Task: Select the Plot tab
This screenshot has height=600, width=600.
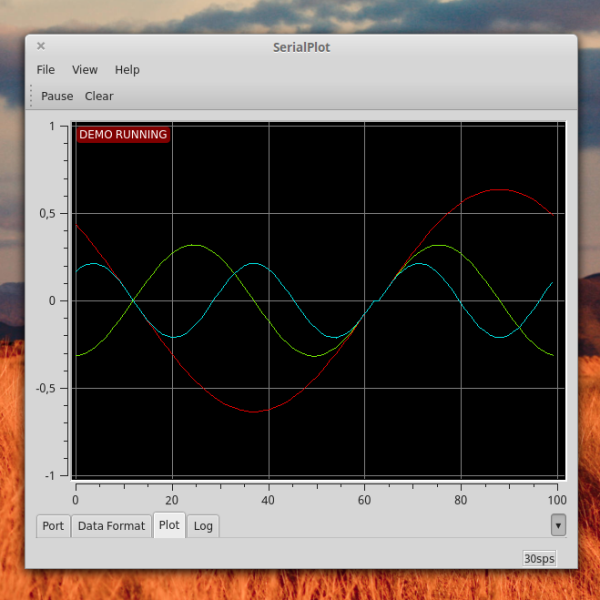Action: coord(169,525)
